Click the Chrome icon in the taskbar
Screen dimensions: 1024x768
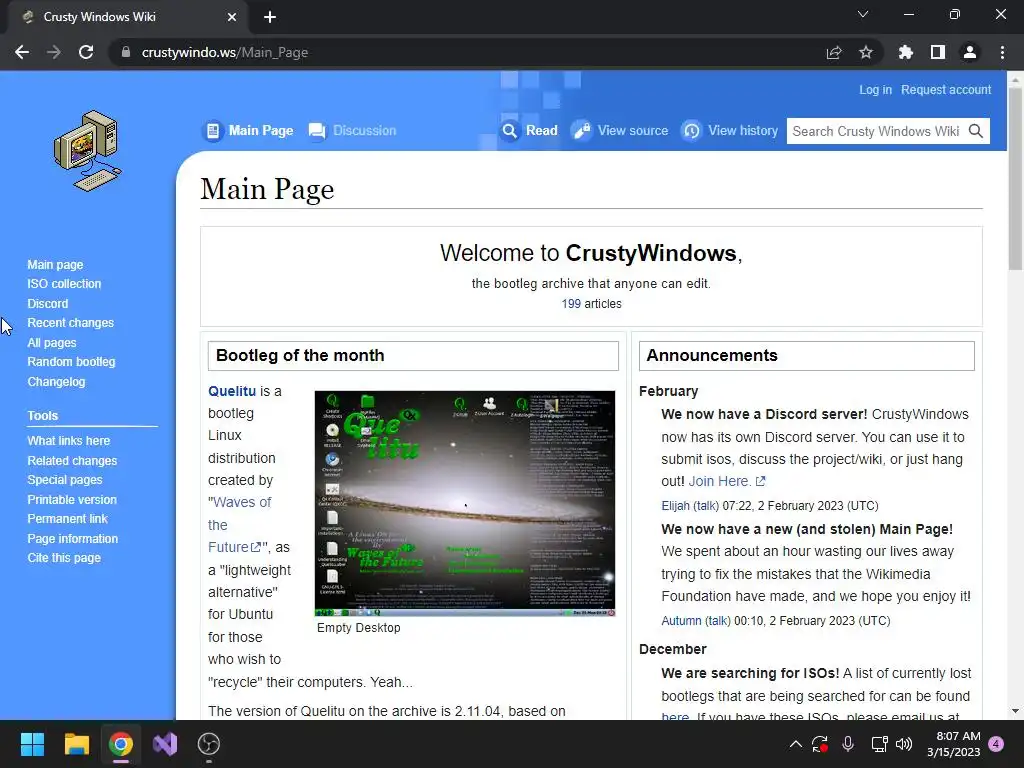[121, 744]
